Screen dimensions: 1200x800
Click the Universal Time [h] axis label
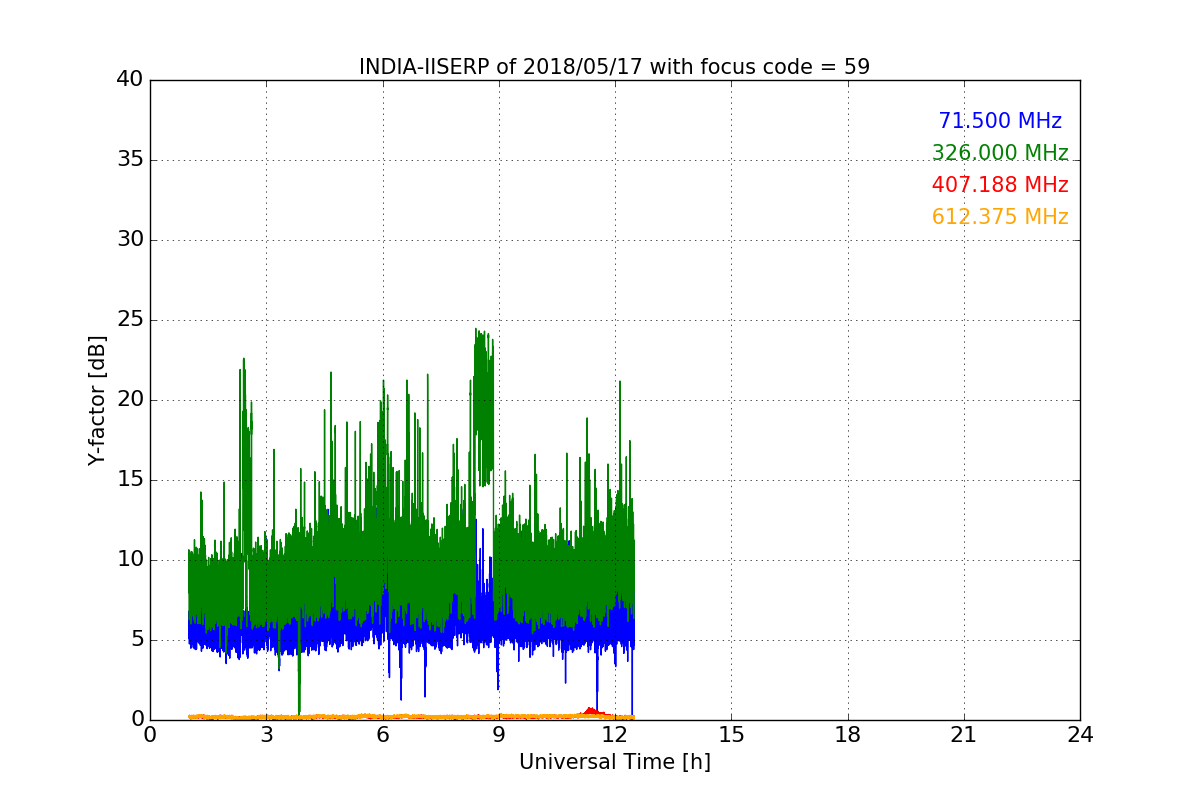click(614, 762)
